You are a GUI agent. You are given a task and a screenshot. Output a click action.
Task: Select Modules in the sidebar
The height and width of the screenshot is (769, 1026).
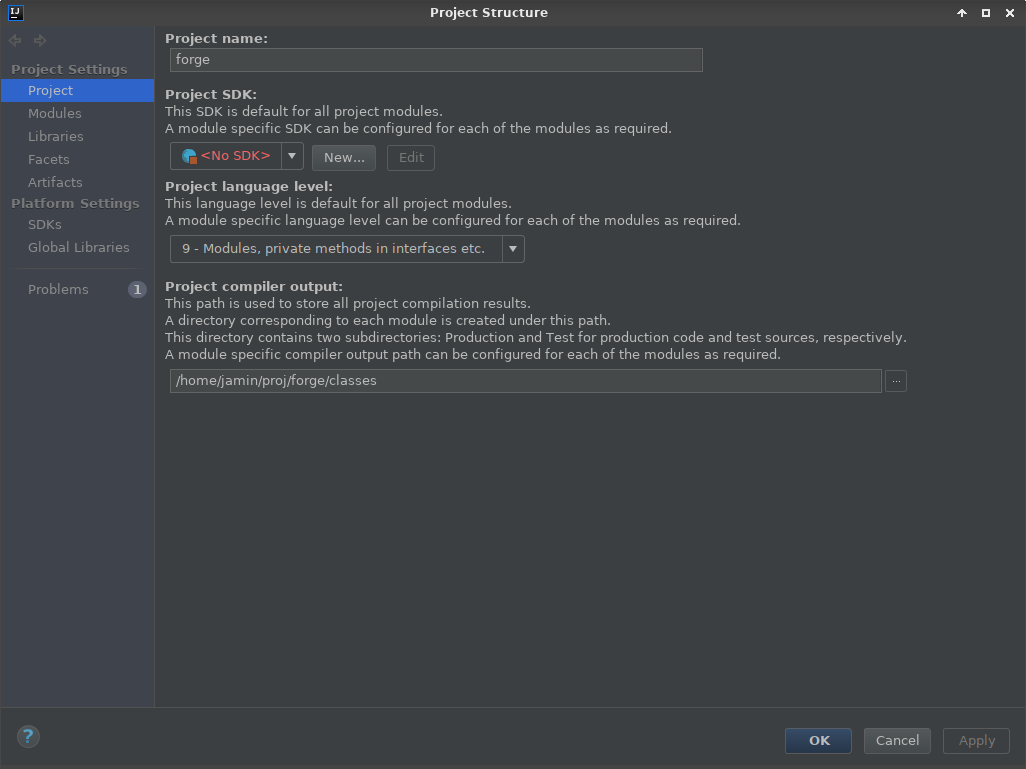click(55, 113)
